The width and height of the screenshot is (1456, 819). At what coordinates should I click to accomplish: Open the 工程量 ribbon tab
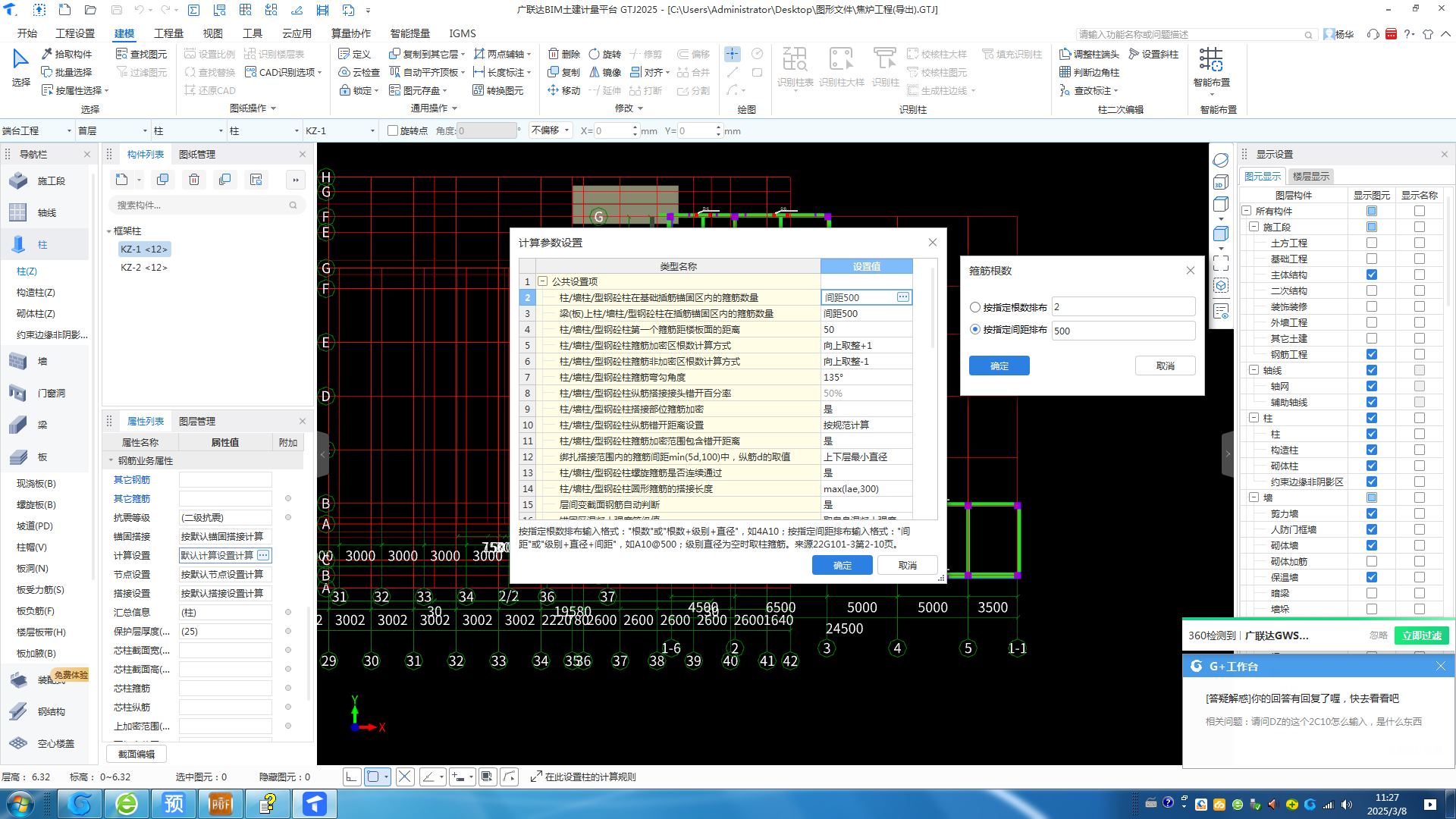(168, 33)
